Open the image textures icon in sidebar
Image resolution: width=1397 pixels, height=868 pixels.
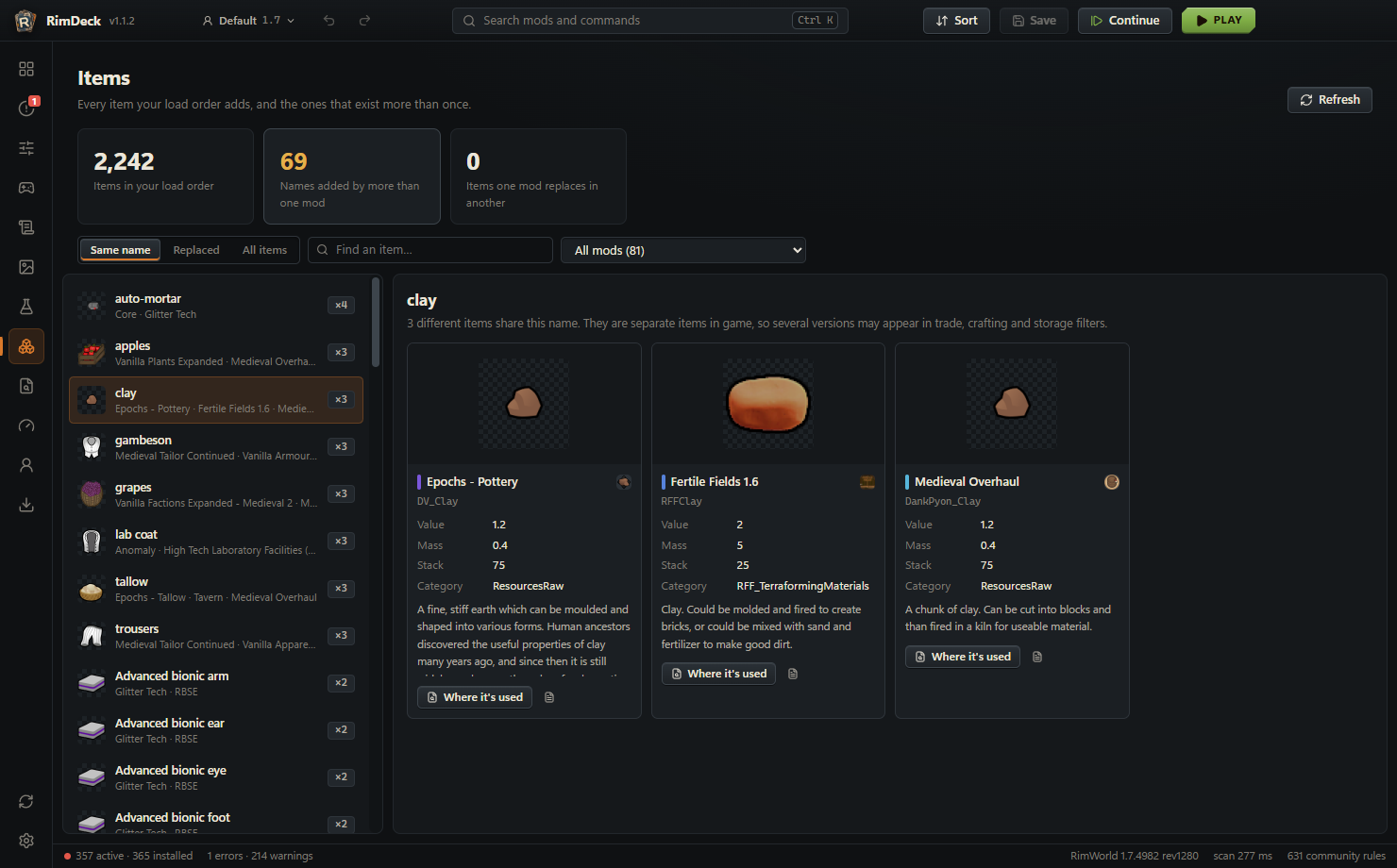tap(26, 267)
